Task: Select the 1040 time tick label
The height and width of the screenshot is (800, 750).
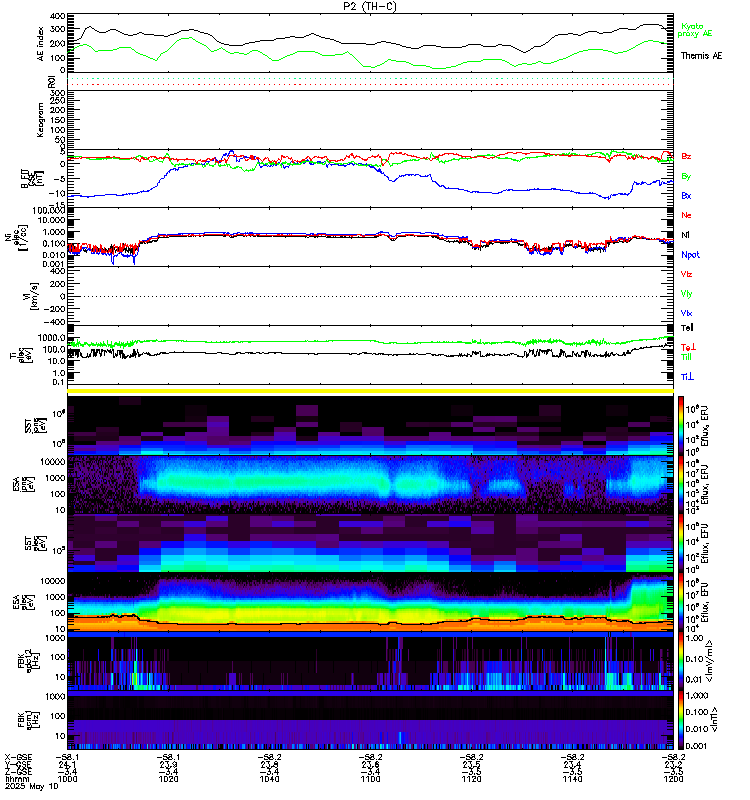Action: pos(269,779)
